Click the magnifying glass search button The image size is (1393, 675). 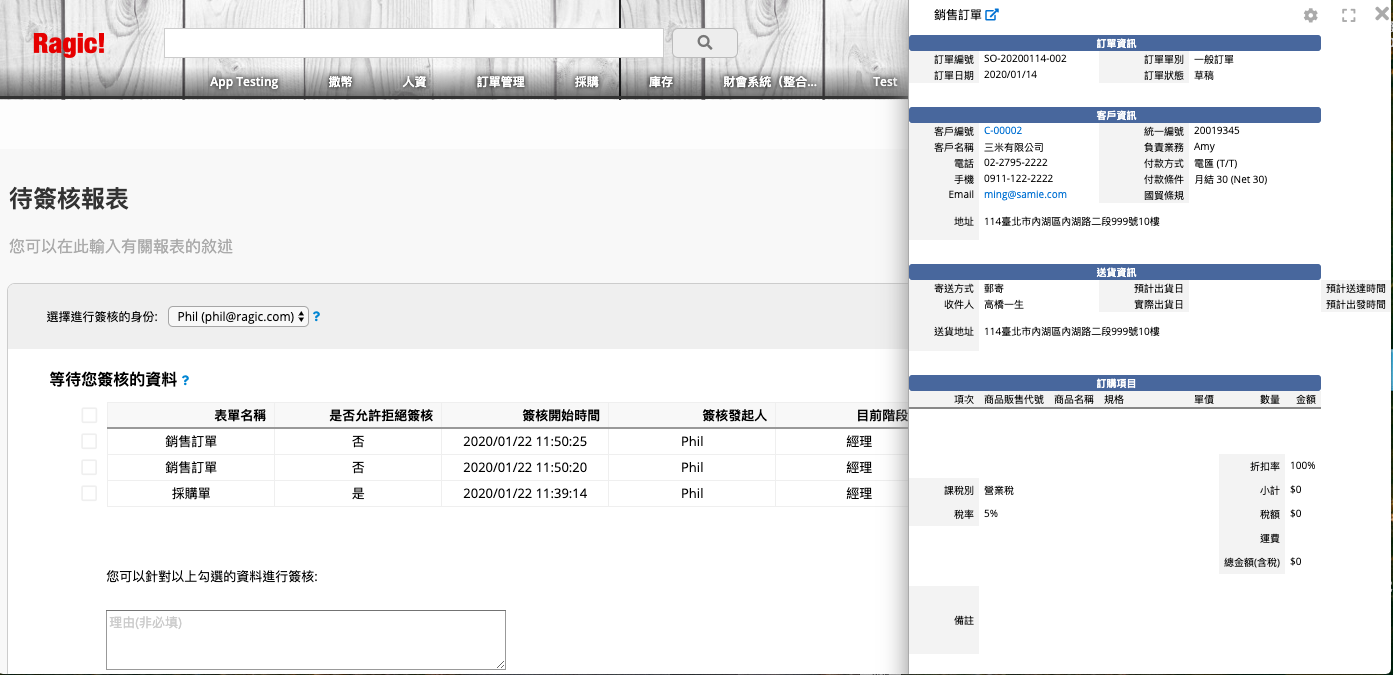(x=704, y=43)
